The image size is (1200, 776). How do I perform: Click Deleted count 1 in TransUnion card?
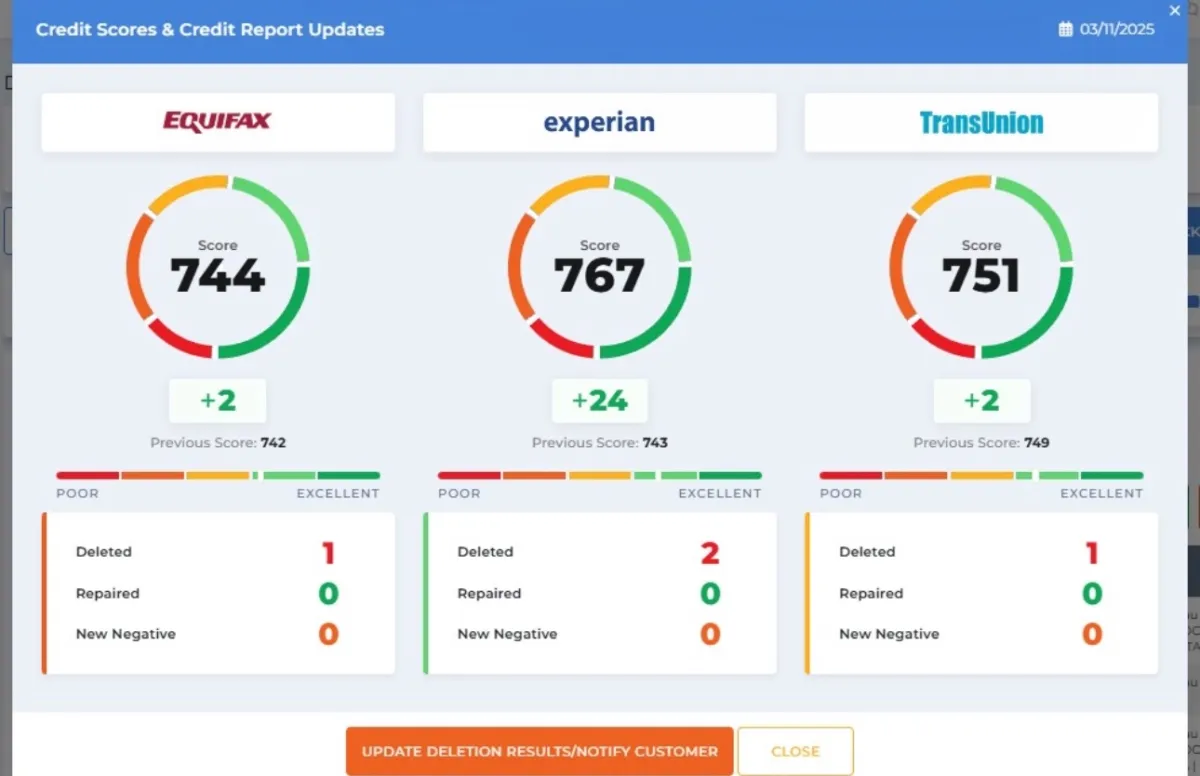(x=1092, y=552)
